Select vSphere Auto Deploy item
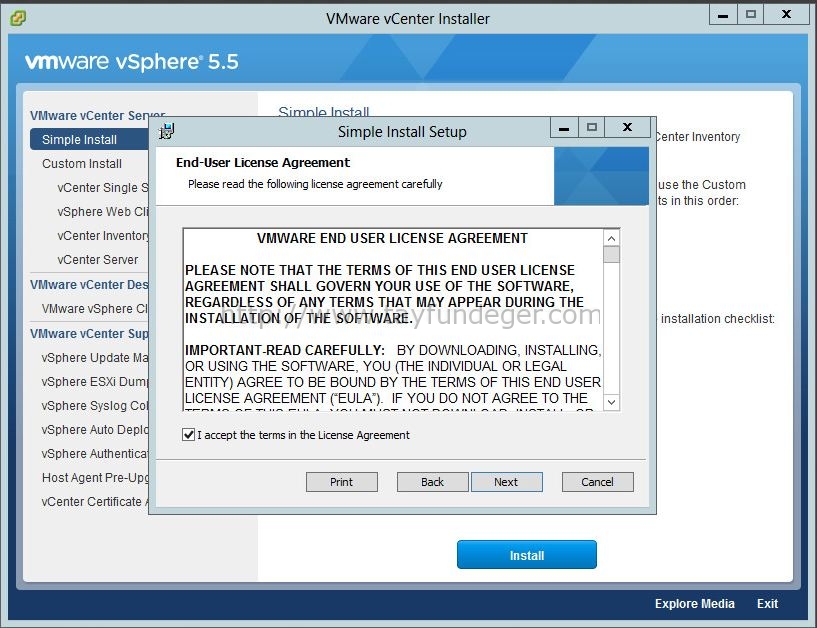 coord(95,429)
